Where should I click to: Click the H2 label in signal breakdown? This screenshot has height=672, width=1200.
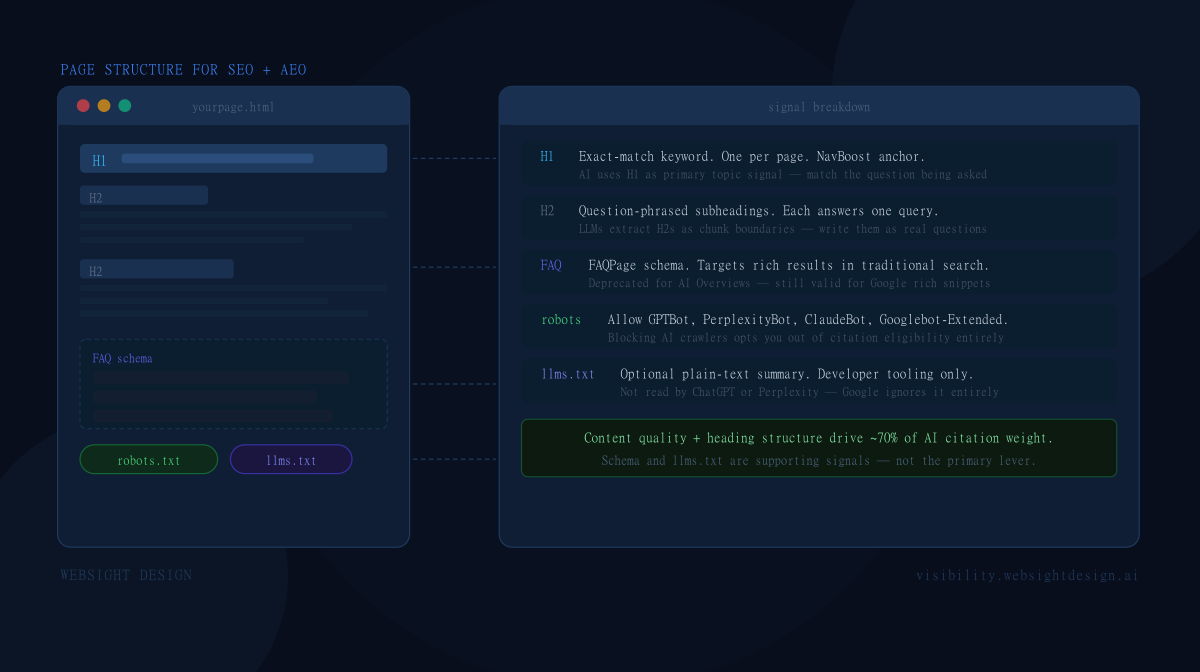point(547,211)
